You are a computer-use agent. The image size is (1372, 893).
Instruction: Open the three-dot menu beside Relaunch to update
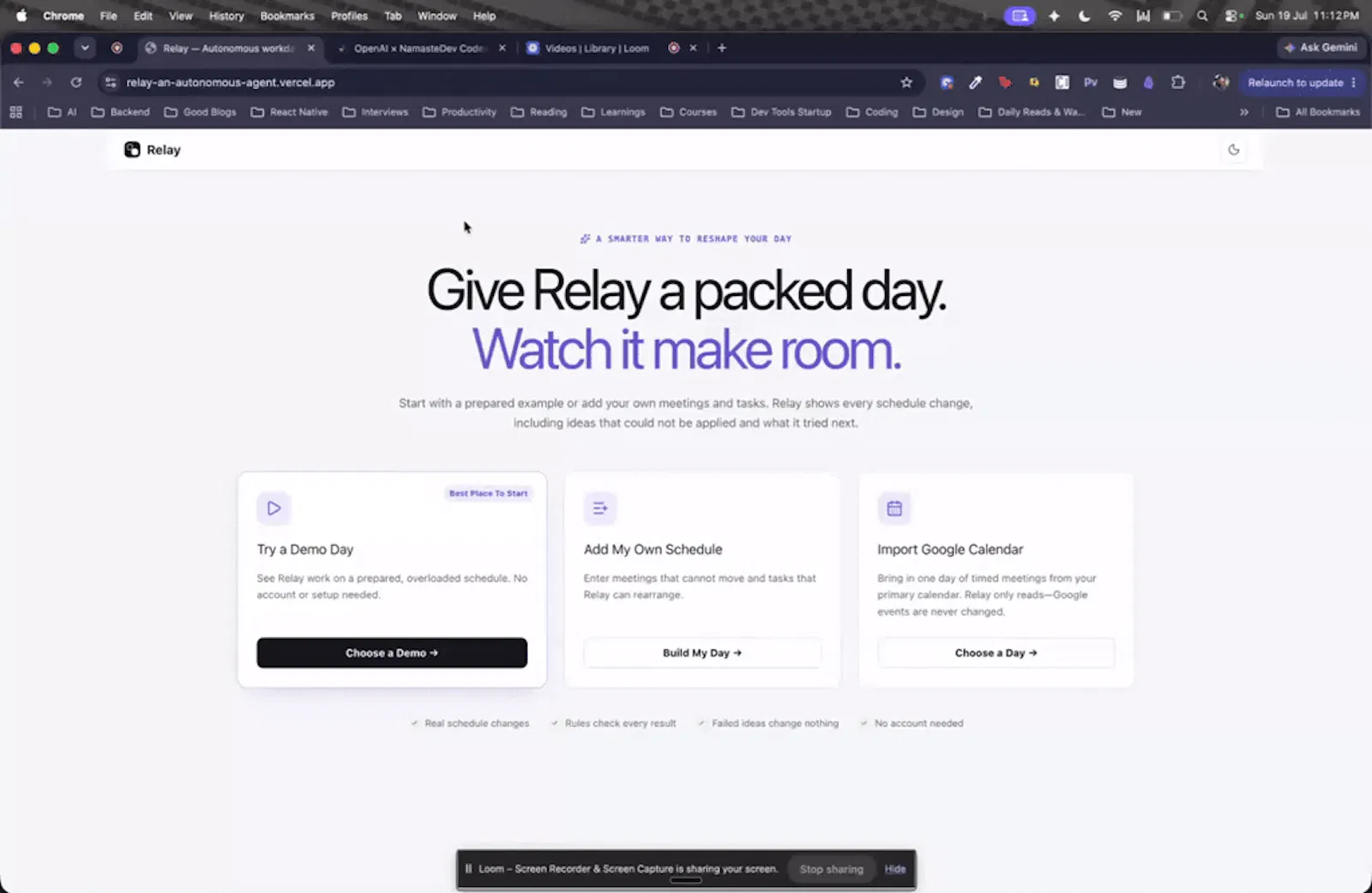coord(1354,82)
